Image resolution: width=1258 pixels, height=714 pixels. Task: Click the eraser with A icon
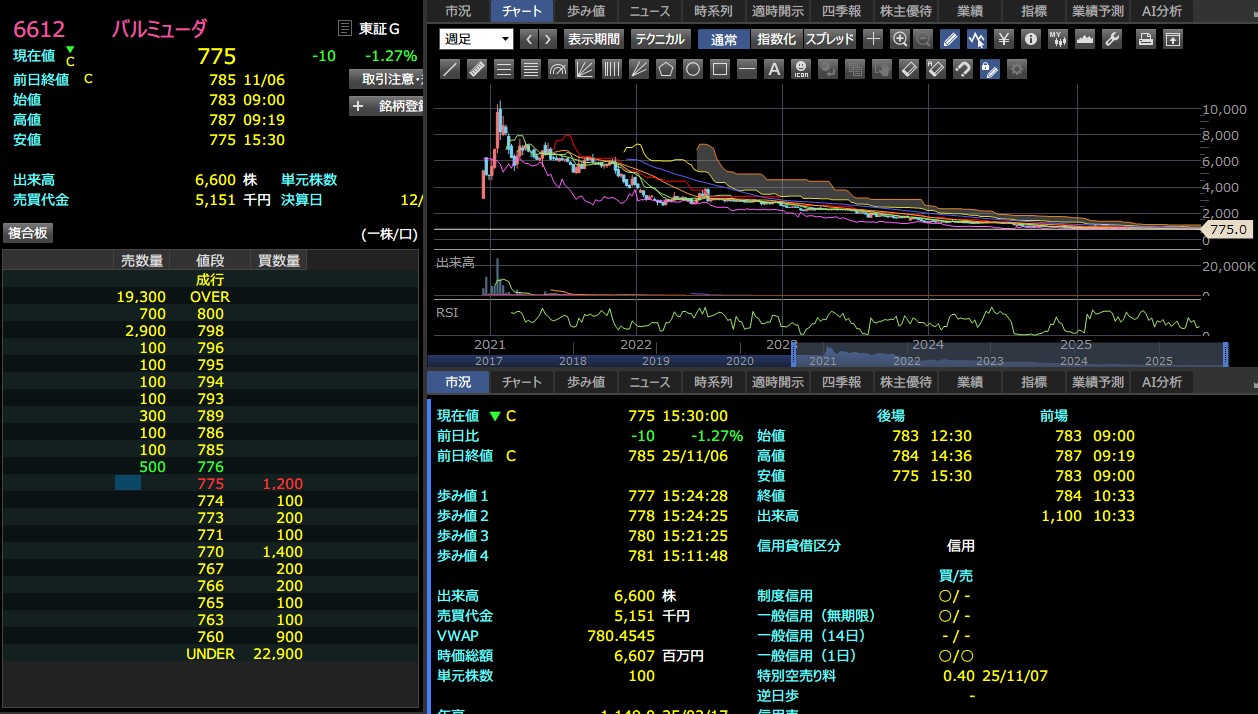935,69
